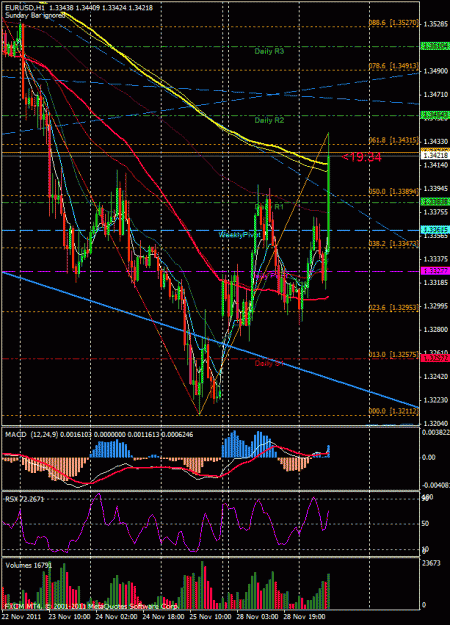The image size is (450, 625).
Task: Select the 050.0 [1.33894] Fibonacci label
Action: (393, 191)
